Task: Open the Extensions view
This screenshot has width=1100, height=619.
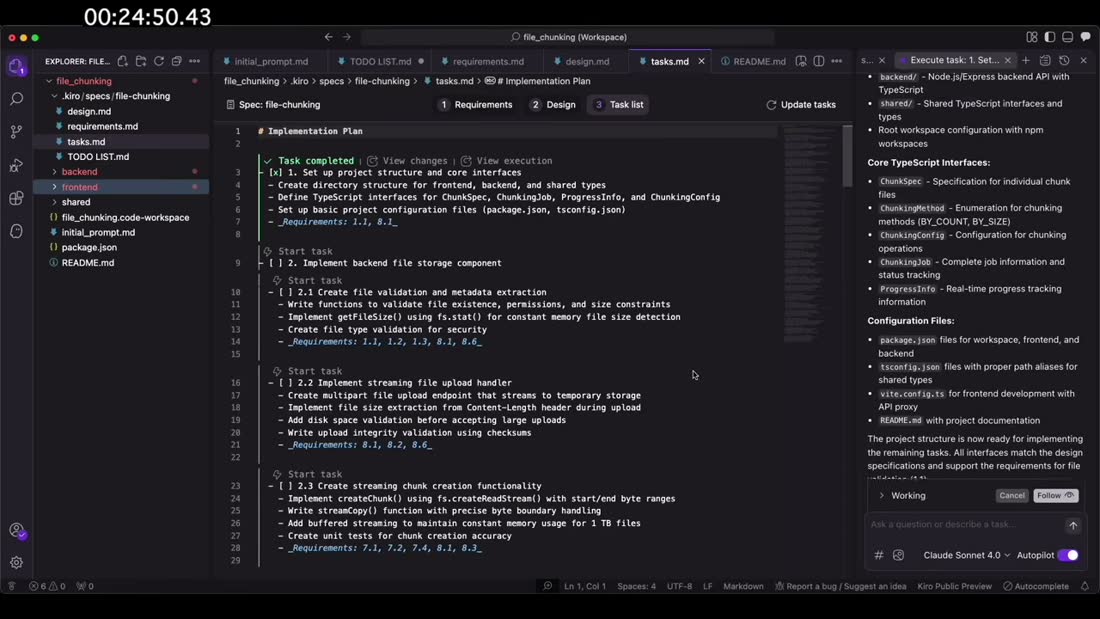Action: [x=16, y=198]
